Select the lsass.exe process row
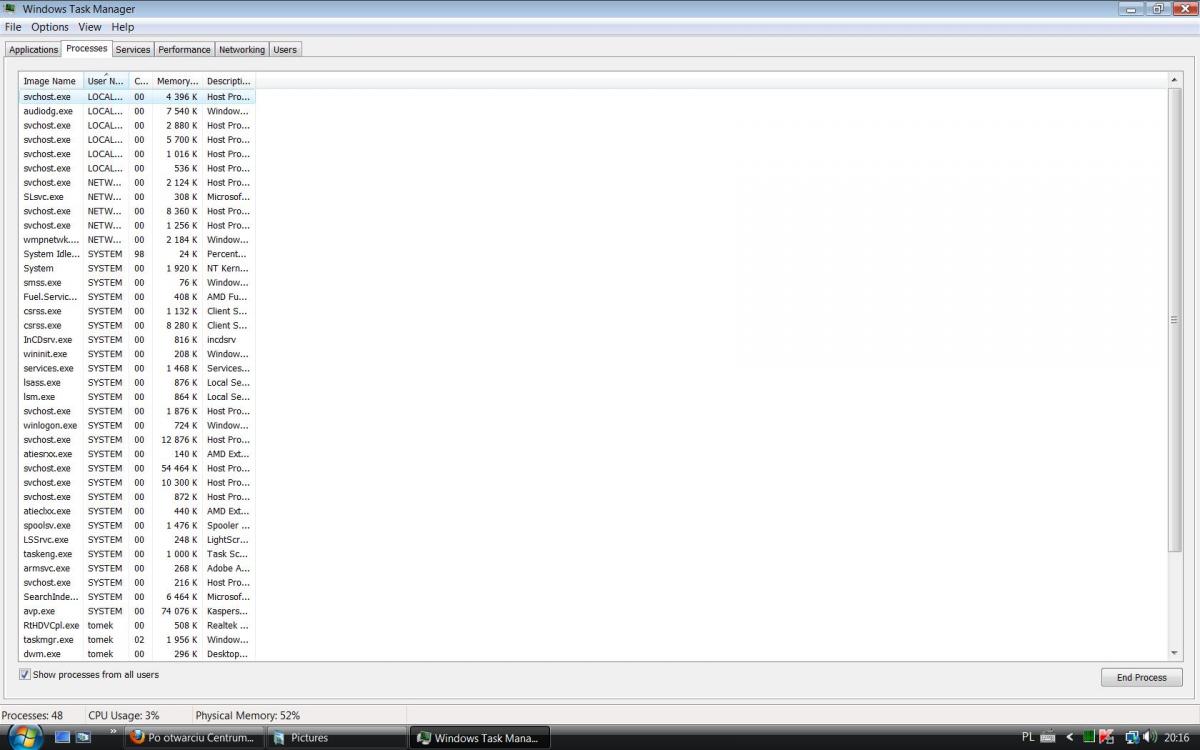Screen dimensions: 1200x750 (x=137, y=383)
